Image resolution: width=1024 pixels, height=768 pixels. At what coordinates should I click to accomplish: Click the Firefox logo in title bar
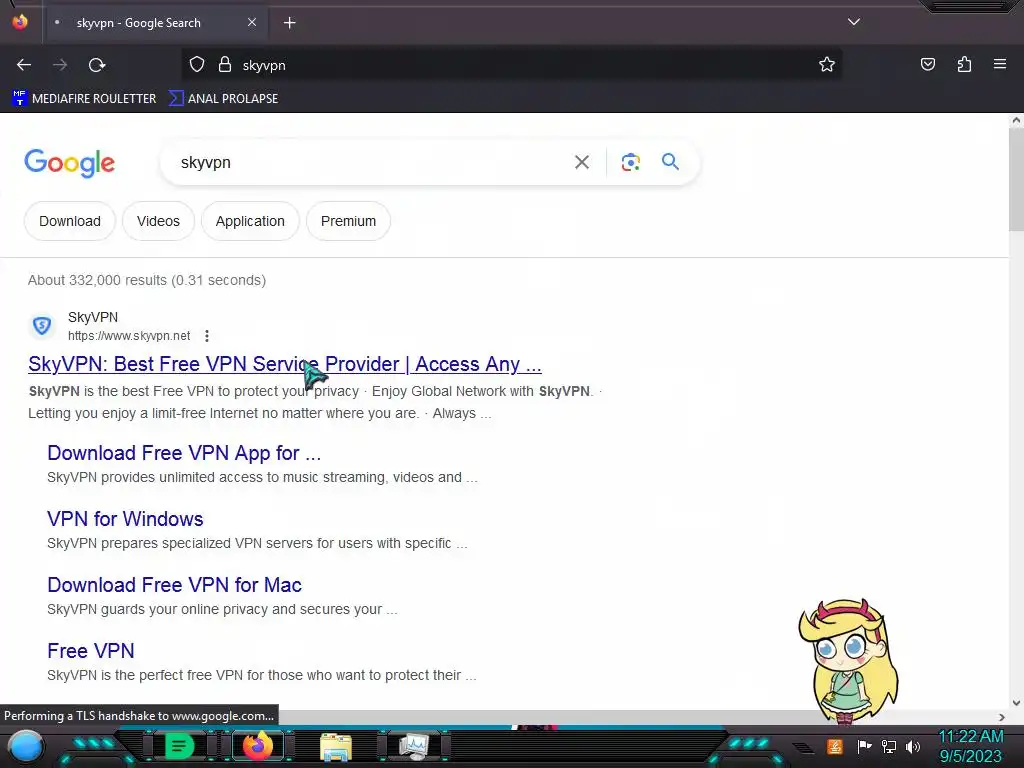pos(20,22)
